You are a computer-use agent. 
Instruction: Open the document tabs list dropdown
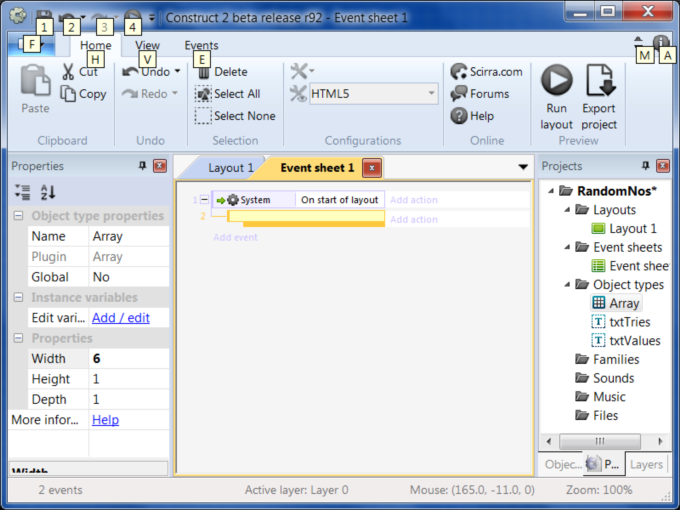click(523, 167)
